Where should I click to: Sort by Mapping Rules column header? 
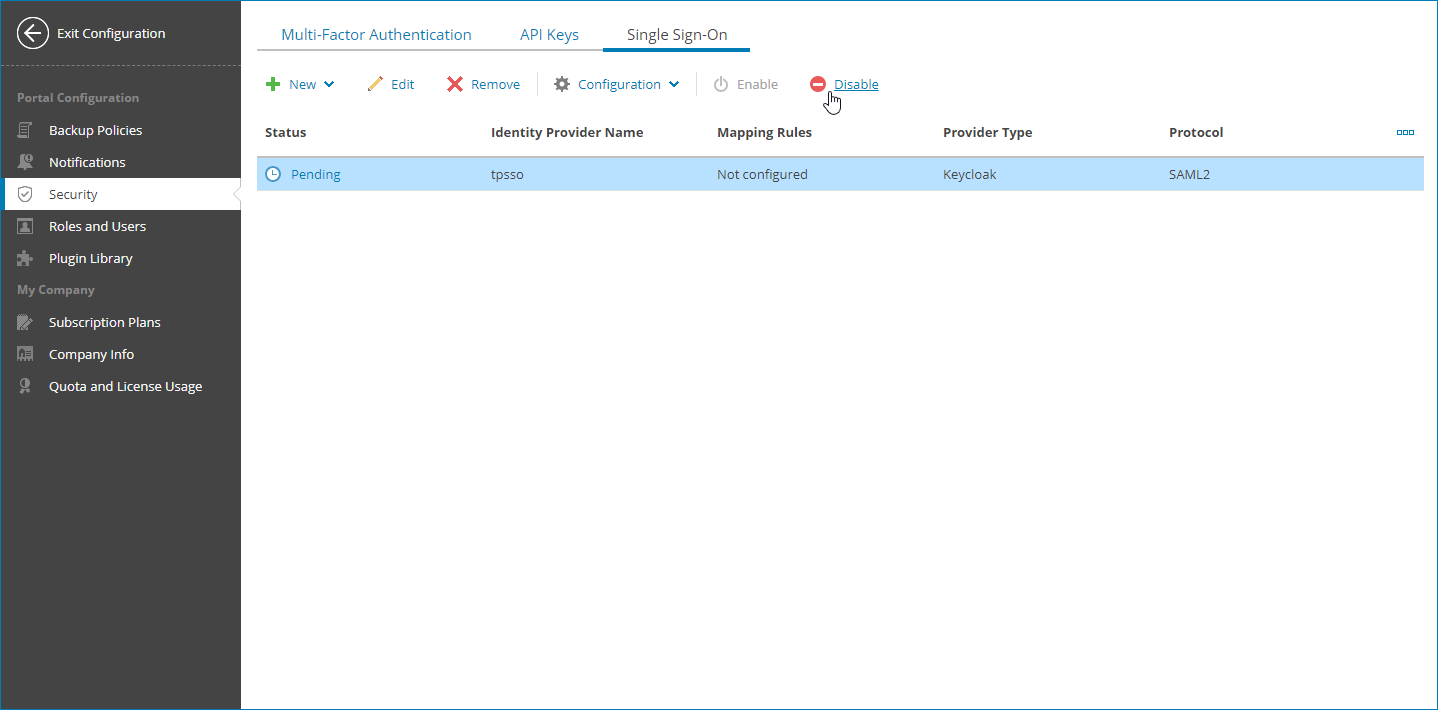coord(765,132)
